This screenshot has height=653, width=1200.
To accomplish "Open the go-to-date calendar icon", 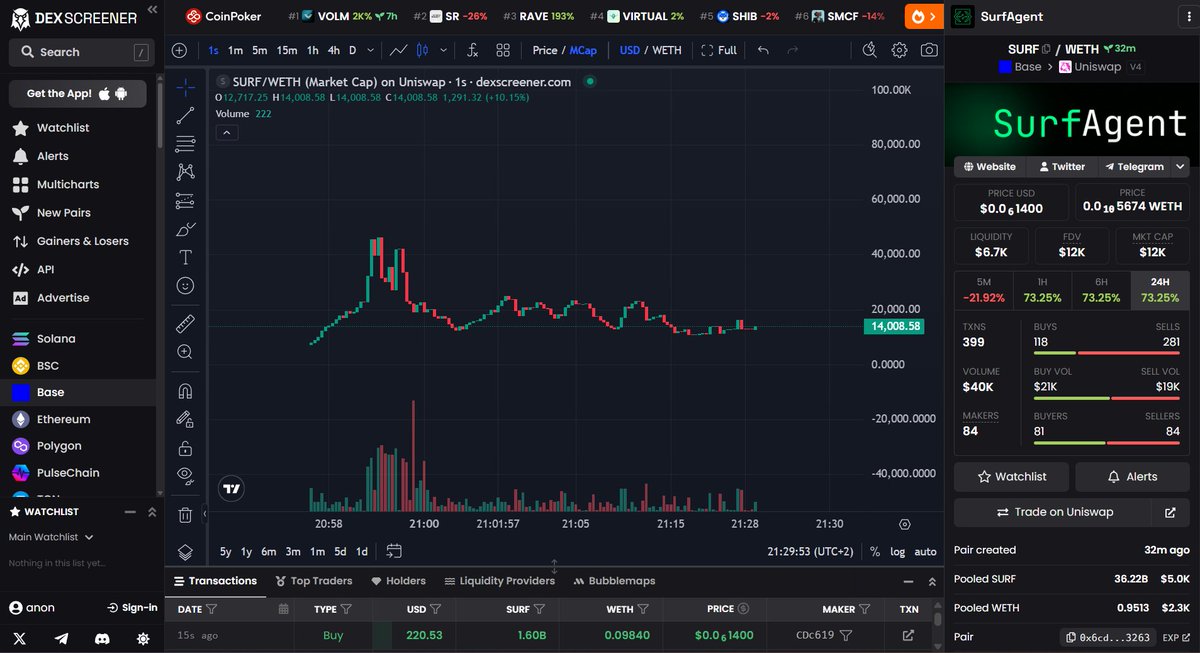I will pos(394,551).
